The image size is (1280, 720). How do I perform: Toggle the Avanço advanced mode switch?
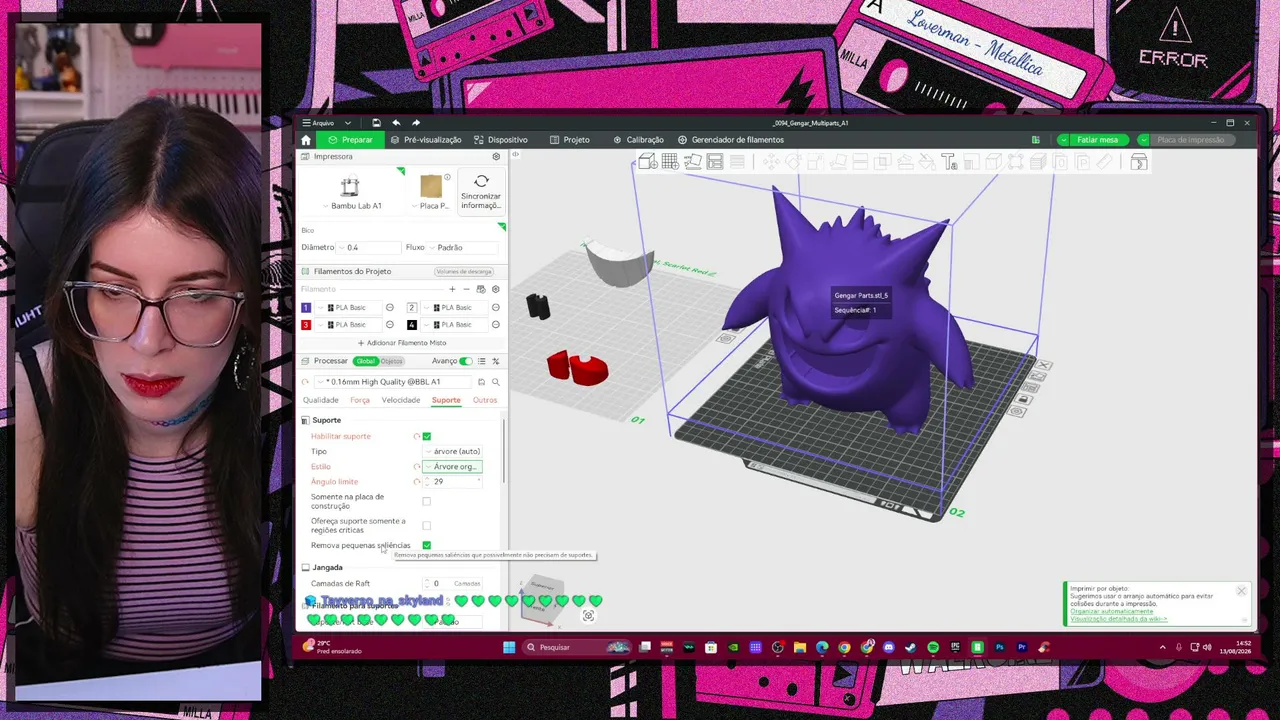(465, 361)
